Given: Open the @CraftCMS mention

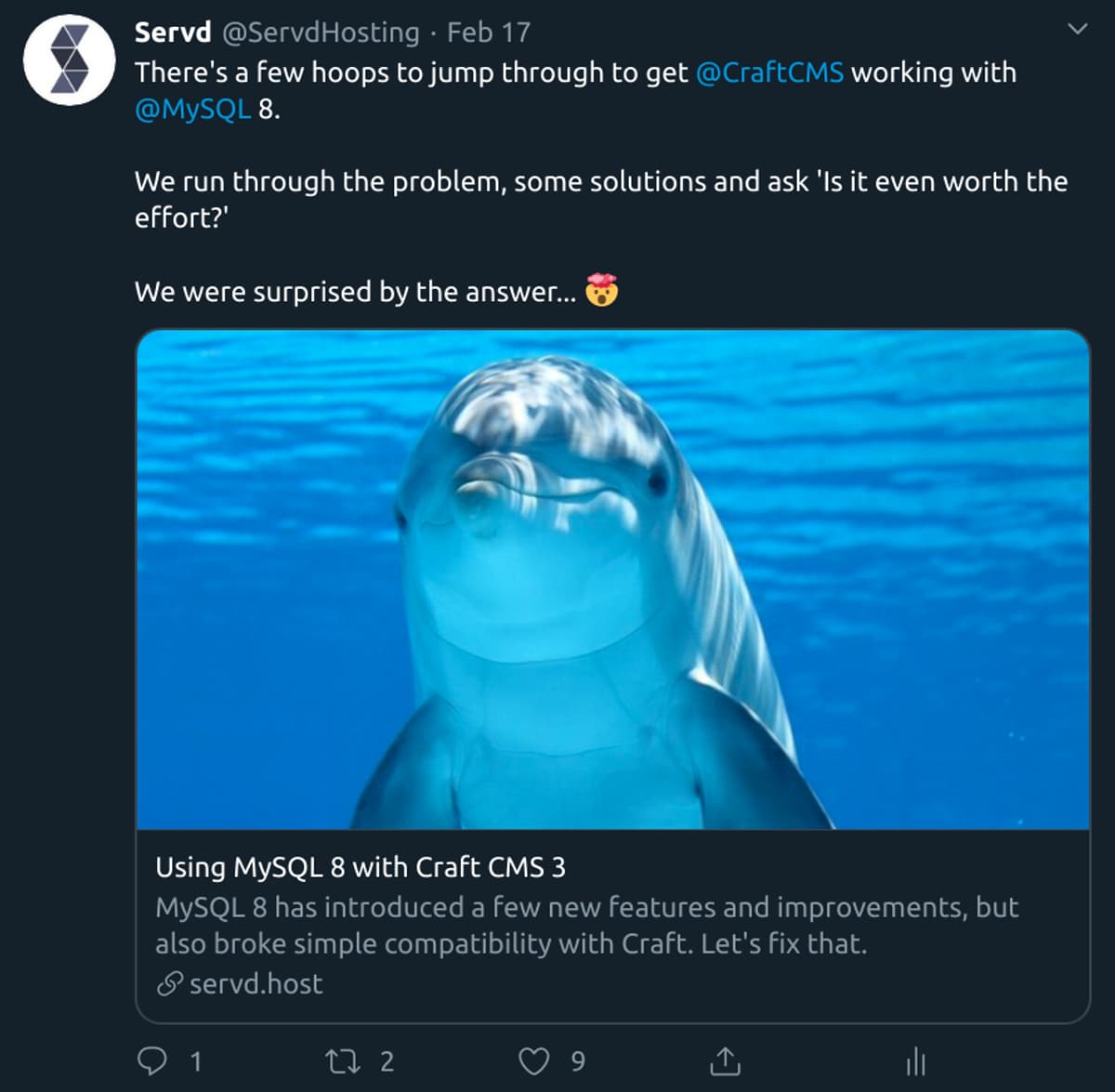Looking at the screenshot, I should point(769,72).
